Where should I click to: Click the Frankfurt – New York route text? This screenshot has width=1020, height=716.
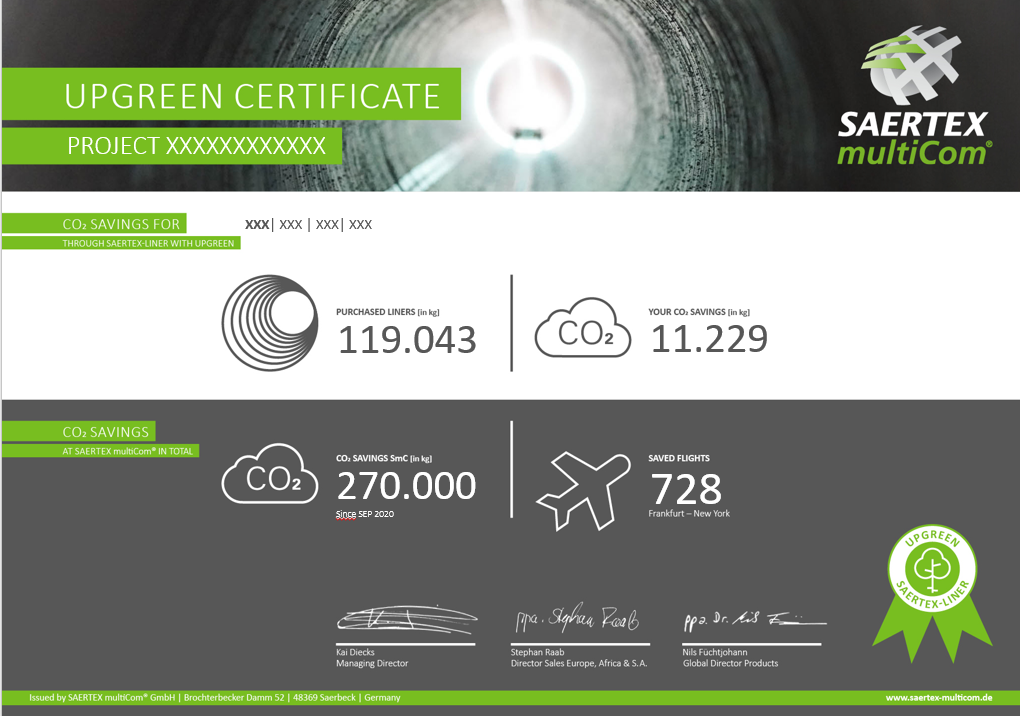pos(689,514)
